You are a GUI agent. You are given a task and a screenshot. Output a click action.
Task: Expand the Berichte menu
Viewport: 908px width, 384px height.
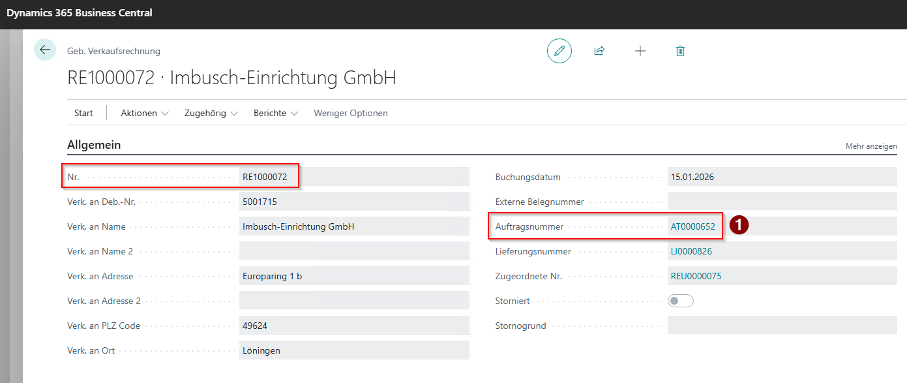[276, 113]
